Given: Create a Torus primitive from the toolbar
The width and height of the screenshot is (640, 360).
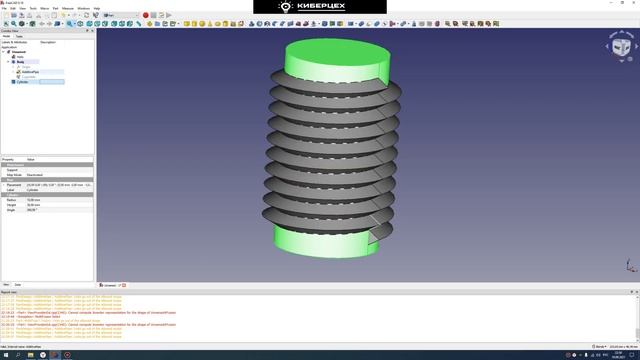Looking at the screenshot, I should coord(218,24).
